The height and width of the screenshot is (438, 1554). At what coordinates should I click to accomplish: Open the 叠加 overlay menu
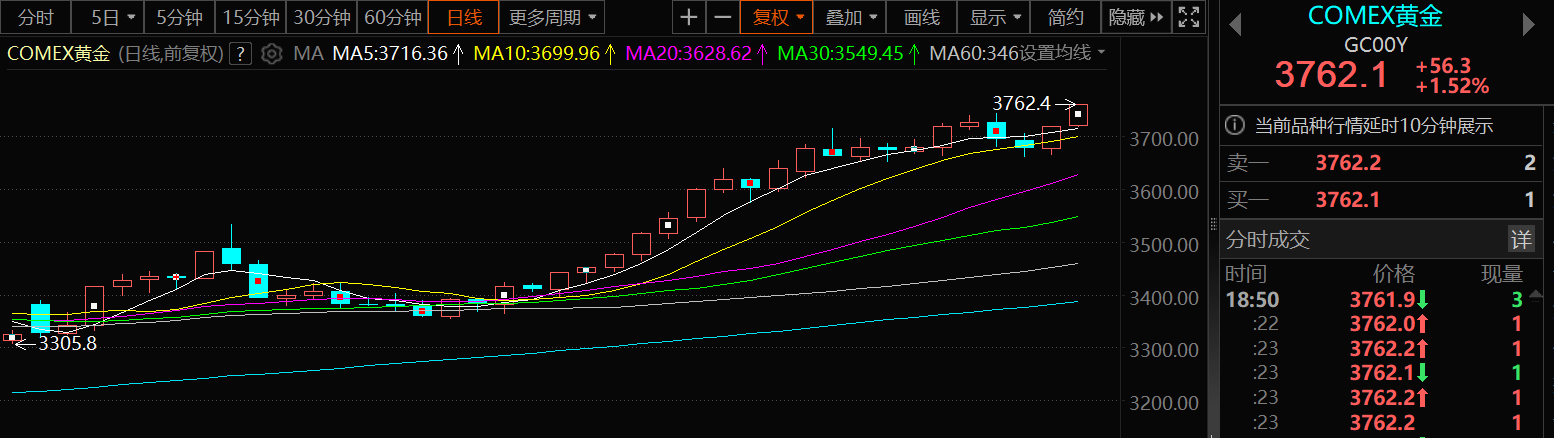coord(851,18)
